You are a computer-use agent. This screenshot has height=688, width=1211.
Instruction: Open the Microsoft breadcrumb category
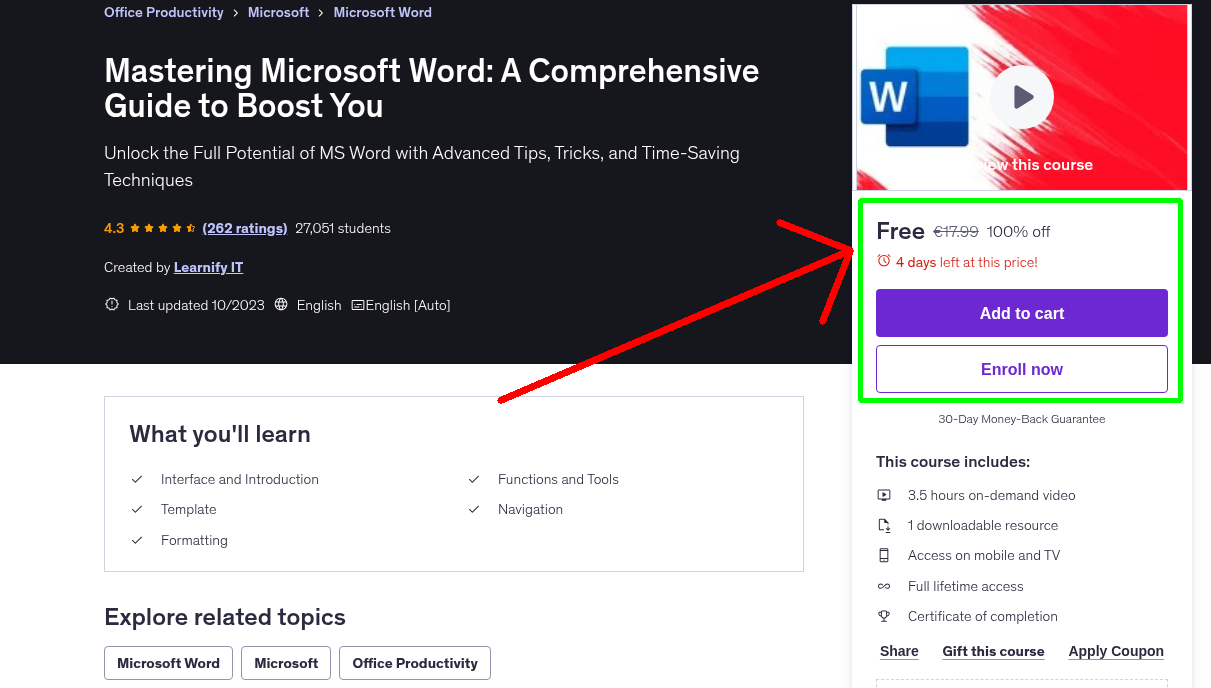click(x=278, y=12)
